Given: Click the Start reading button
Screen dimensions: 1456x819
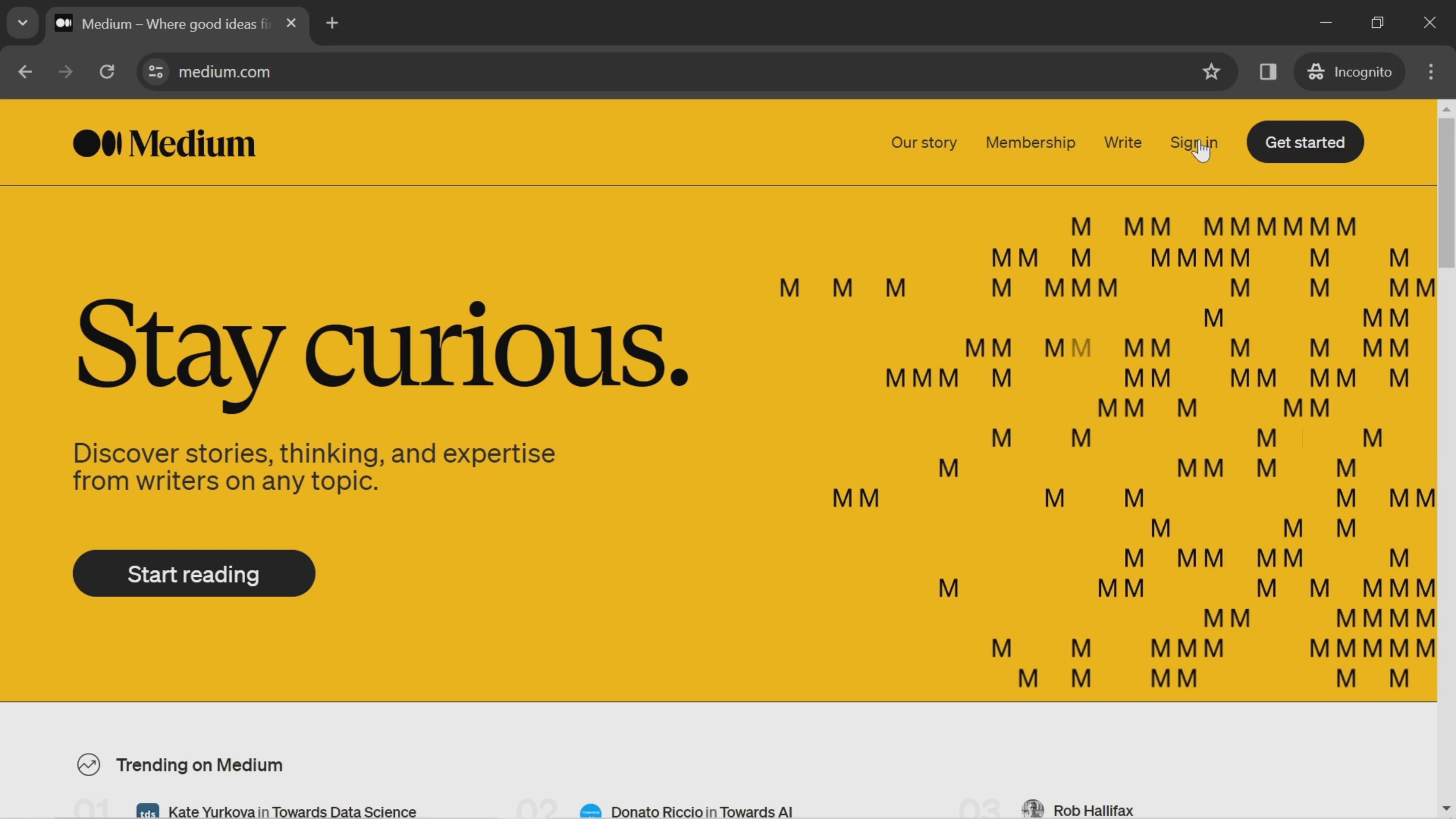Looking at the screenshot, I should coord(194,574).
